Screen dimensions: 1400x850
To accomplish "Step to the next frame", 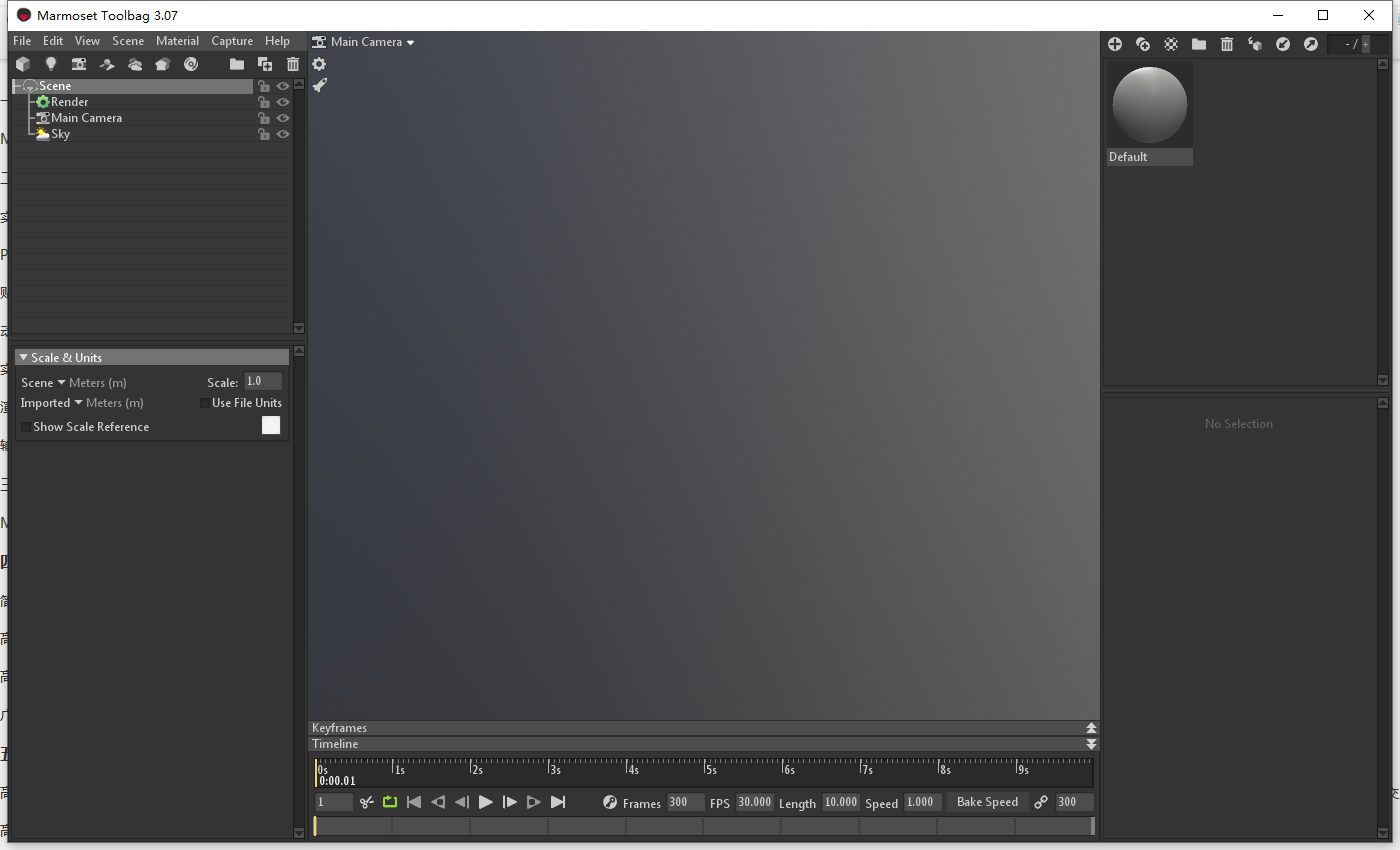I will point(510,802).
